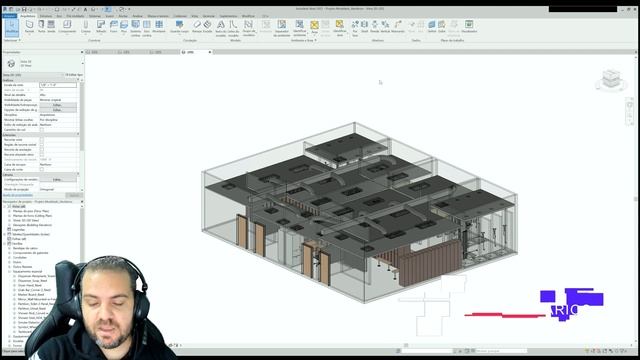This screenshot has width=640, height=360.
Task: Choose the Shaft opening tool
Action: click(364, 27)
